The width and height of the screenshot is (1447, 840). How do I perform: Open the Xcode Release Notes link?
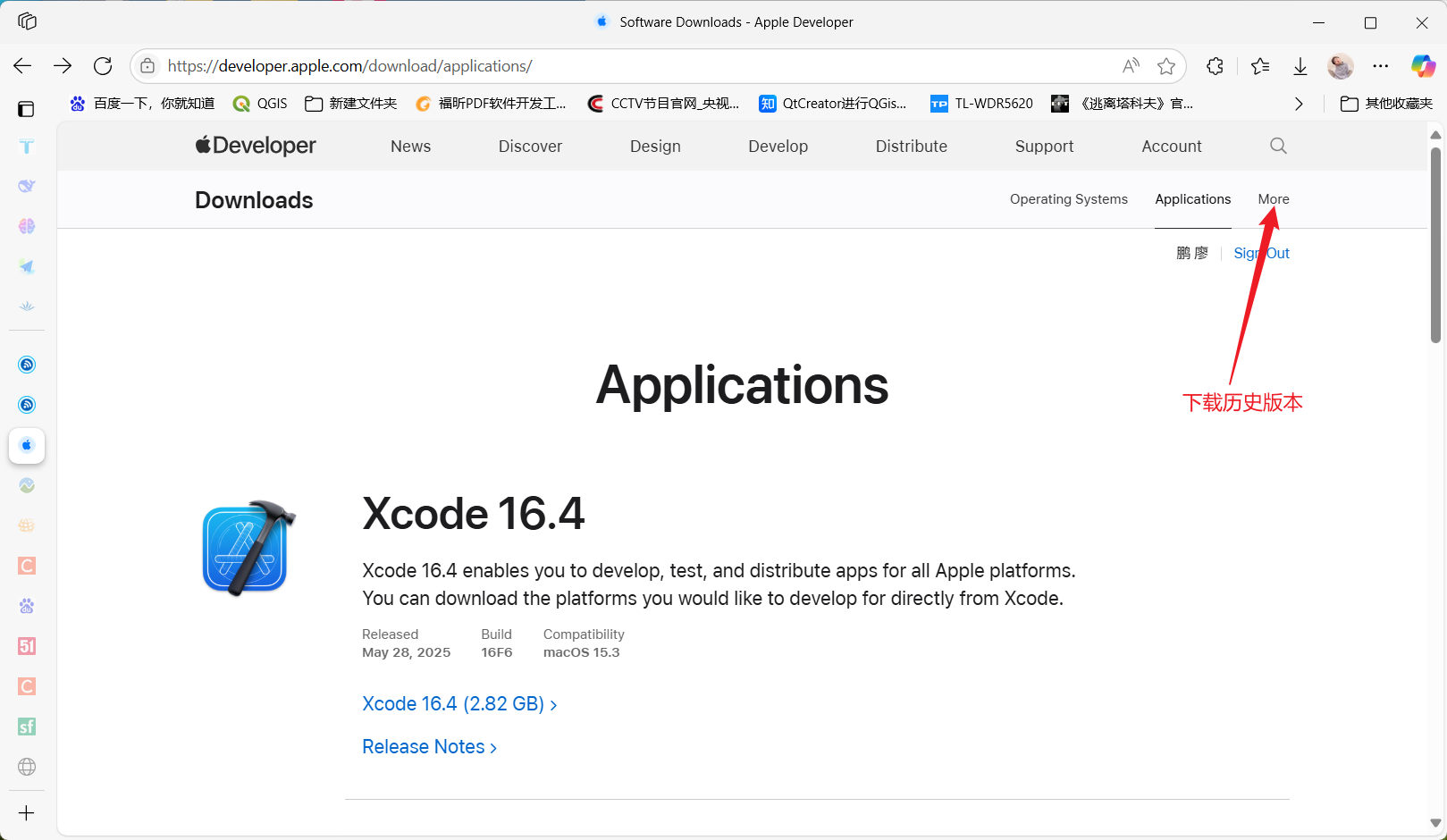429,747
